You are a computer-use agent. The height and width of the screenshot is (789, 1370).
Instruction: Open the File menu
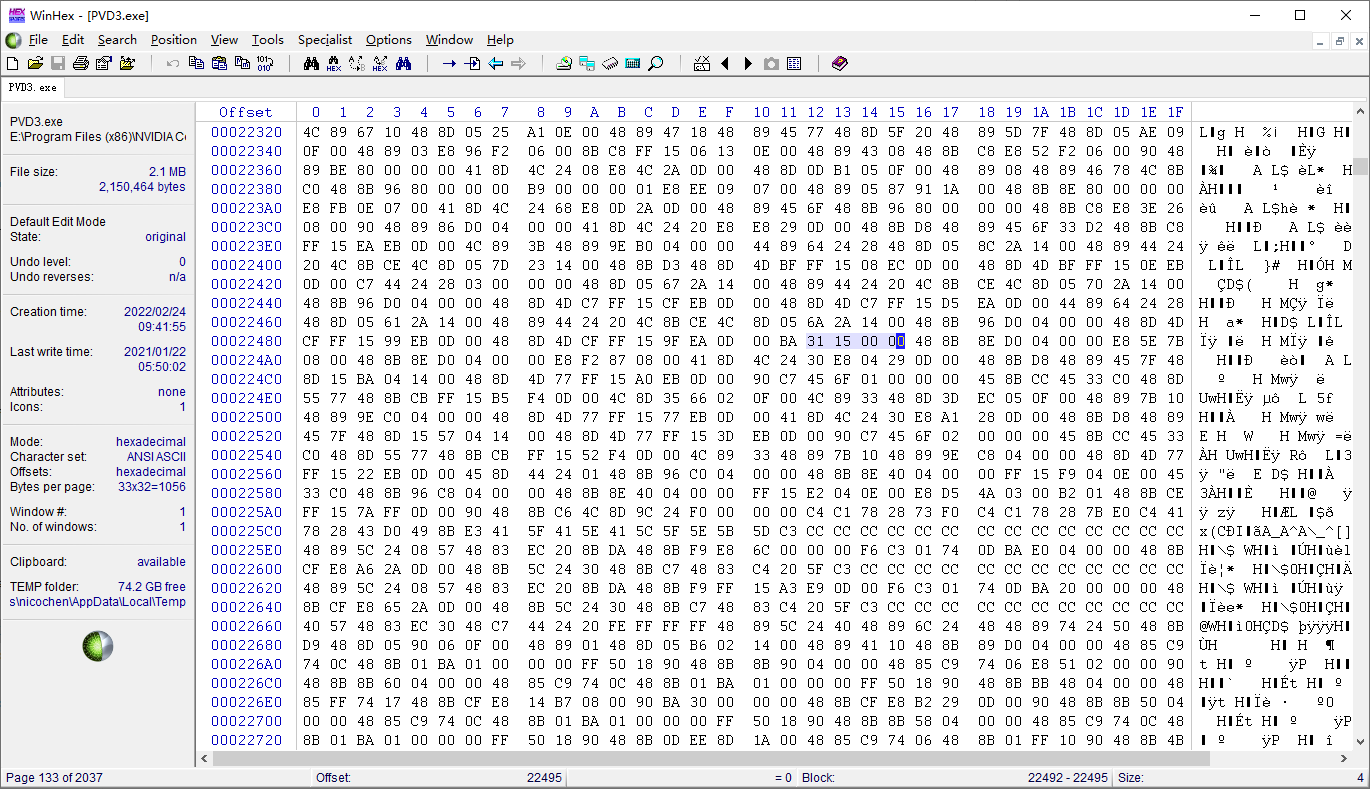click(38, 40)
